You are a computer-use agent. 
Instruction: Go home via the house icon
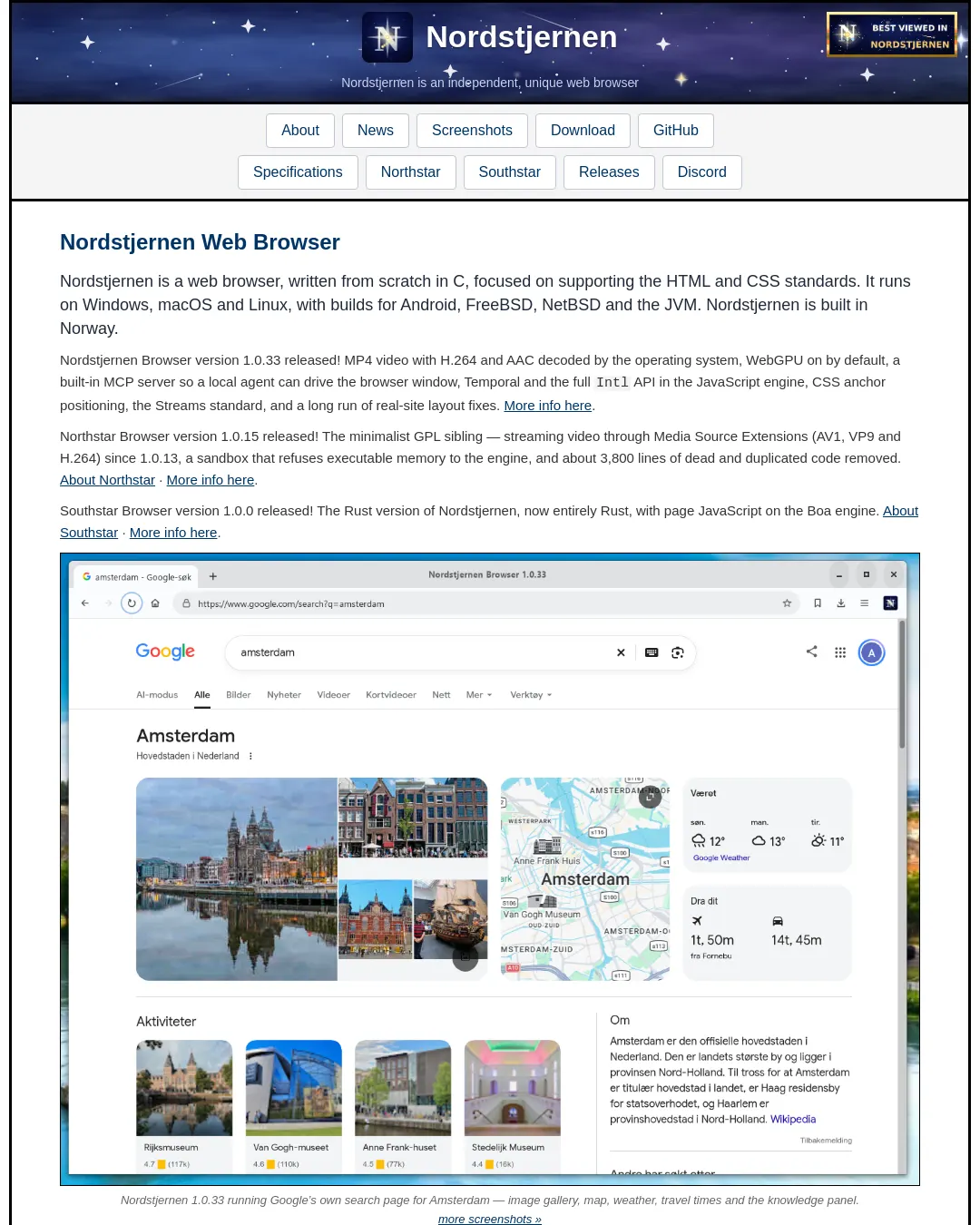pos(155,603)
